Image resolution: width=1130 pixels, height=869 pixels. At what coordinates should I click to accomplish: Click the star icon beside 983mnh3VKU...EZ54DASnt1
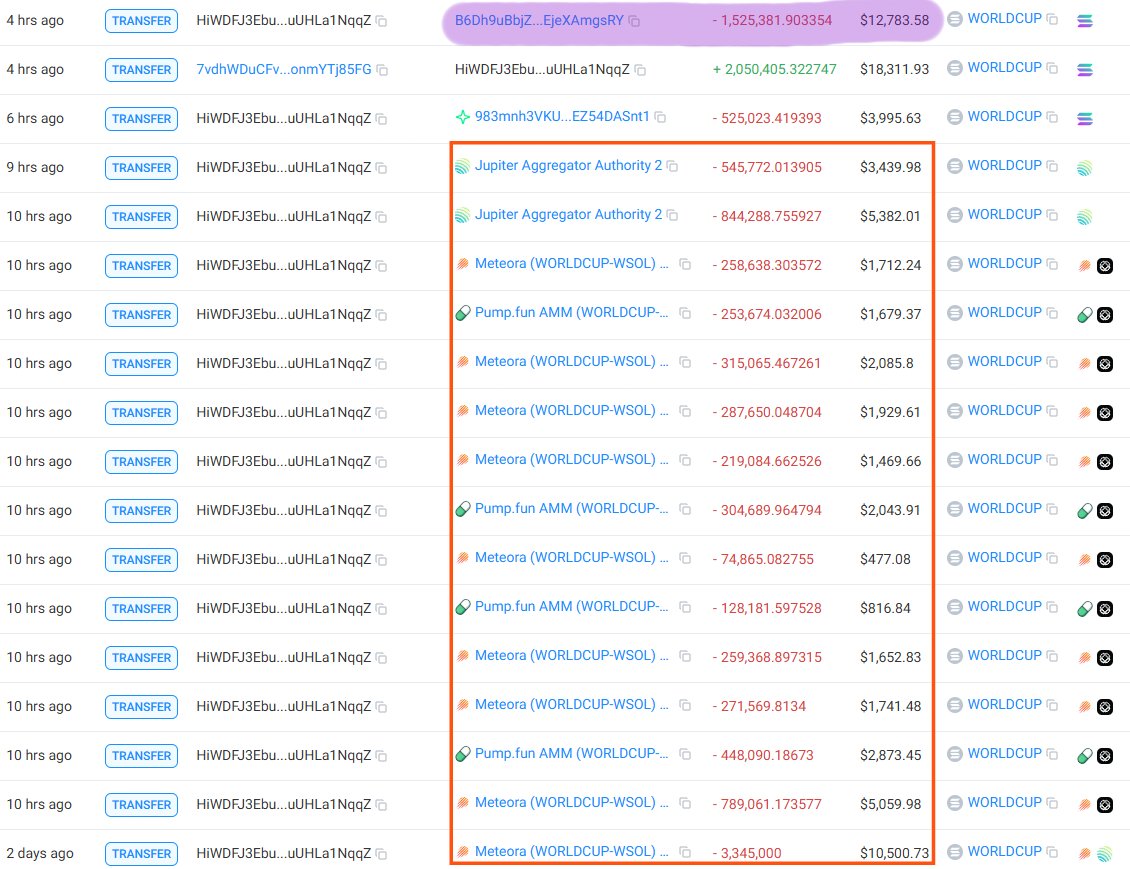click(x=463, y=117)
